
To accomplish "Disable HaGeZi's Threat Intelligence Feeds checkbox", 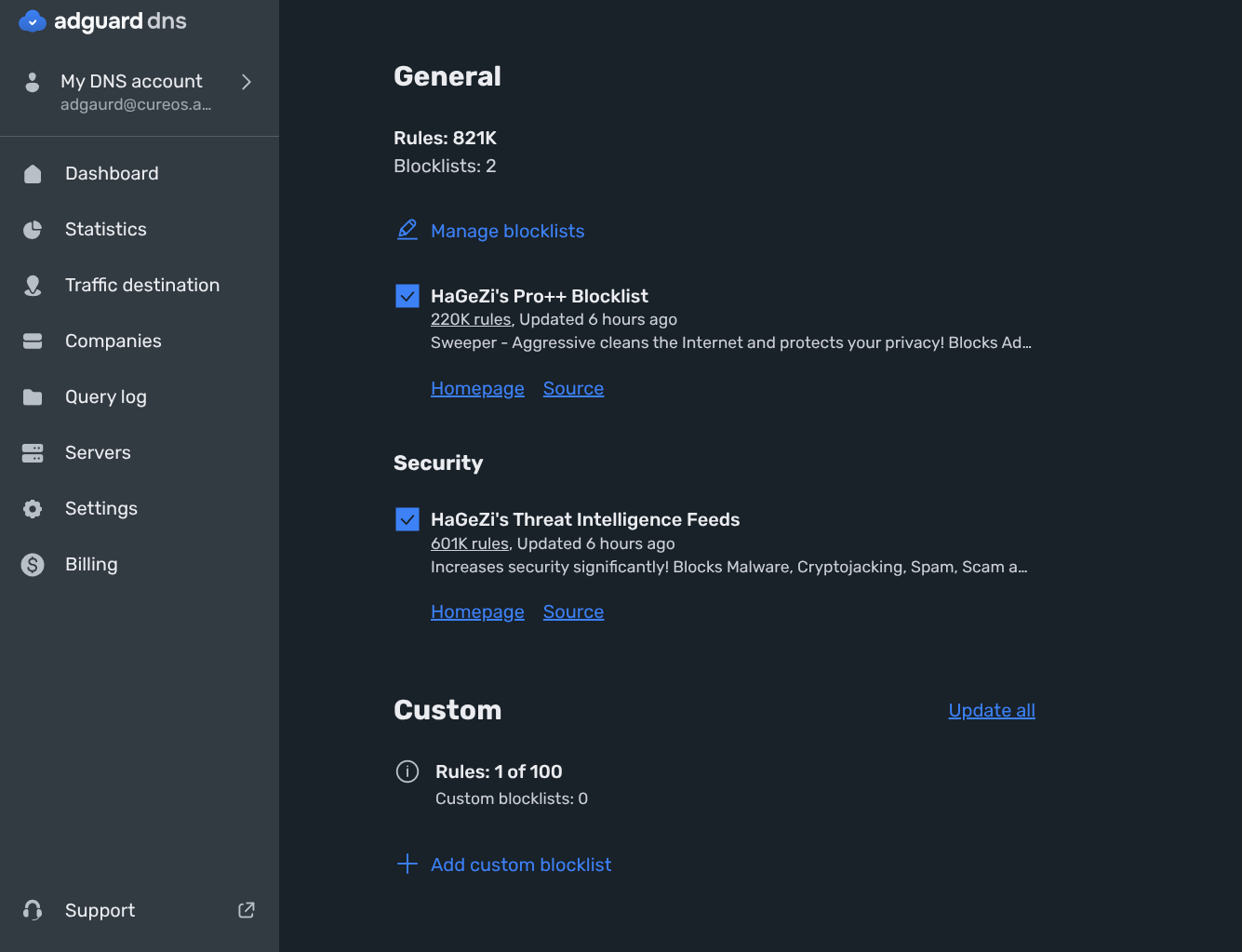I will tap(407, 519).
